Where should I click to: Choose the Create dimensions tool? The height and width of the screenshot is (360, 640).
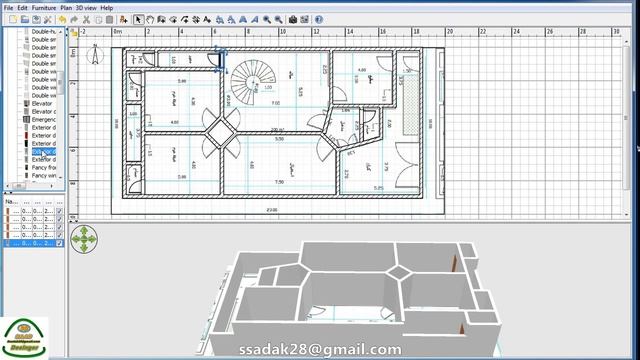coord(196,20)
